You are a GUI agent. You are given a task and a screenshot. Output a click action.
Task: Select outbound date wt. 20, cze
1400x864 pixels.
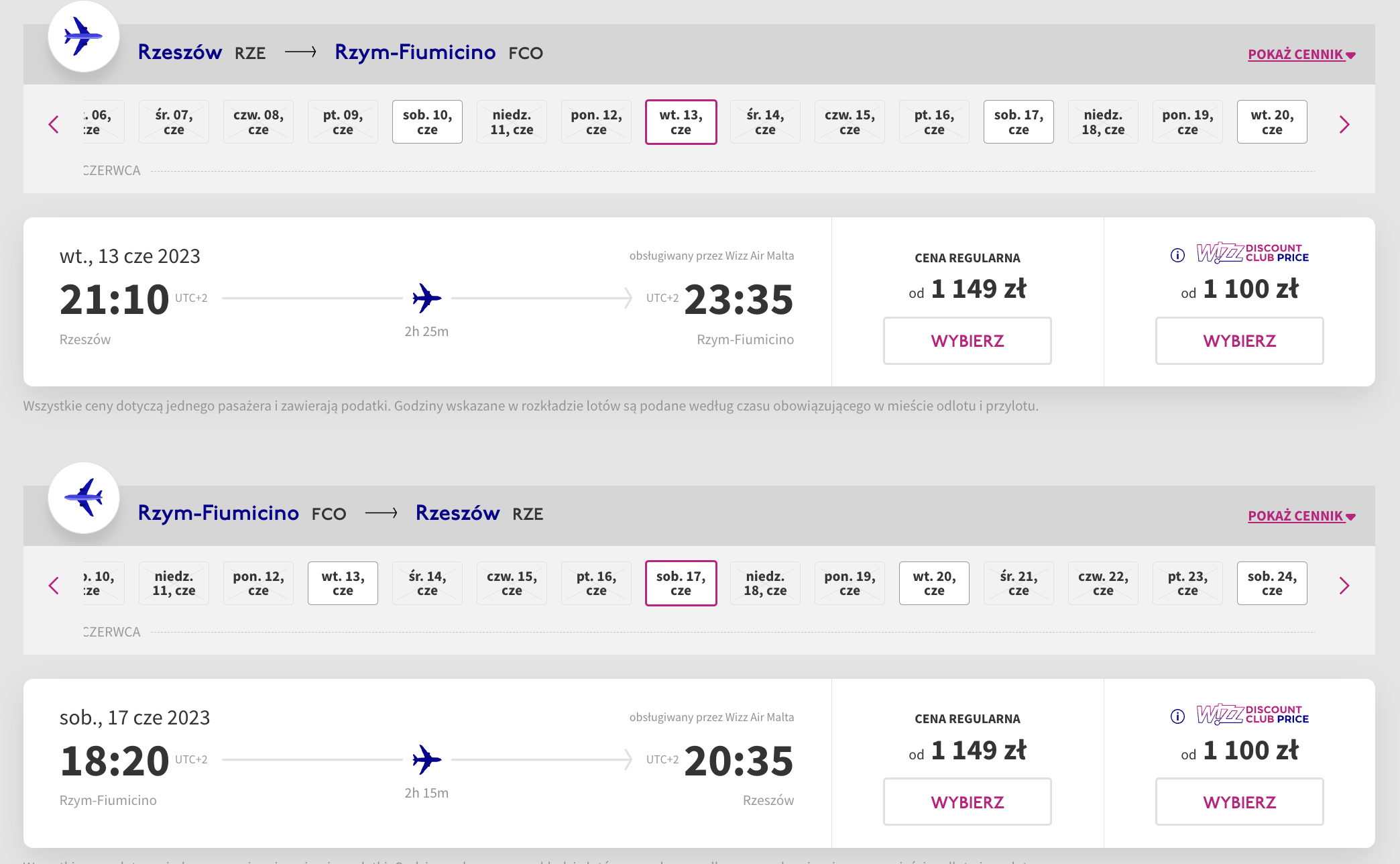tap(1272, 122)
